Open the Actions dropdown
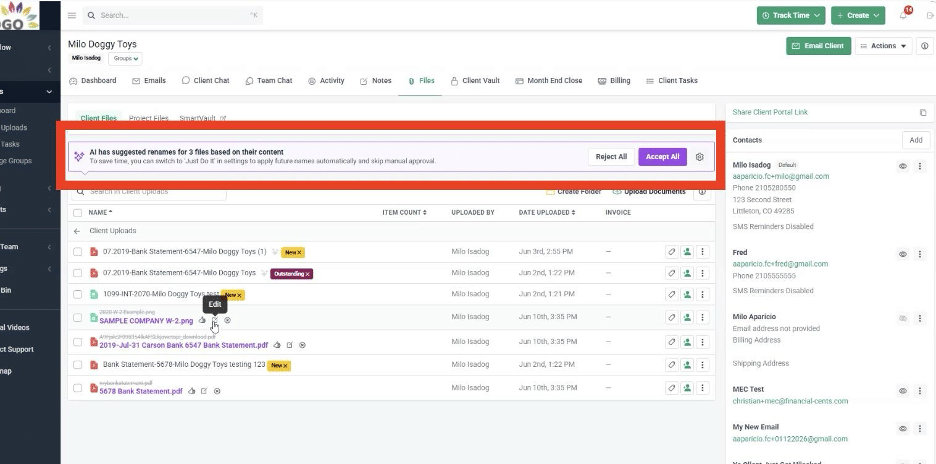This screenshot has width=936, height=464. (x=883, y=46)
